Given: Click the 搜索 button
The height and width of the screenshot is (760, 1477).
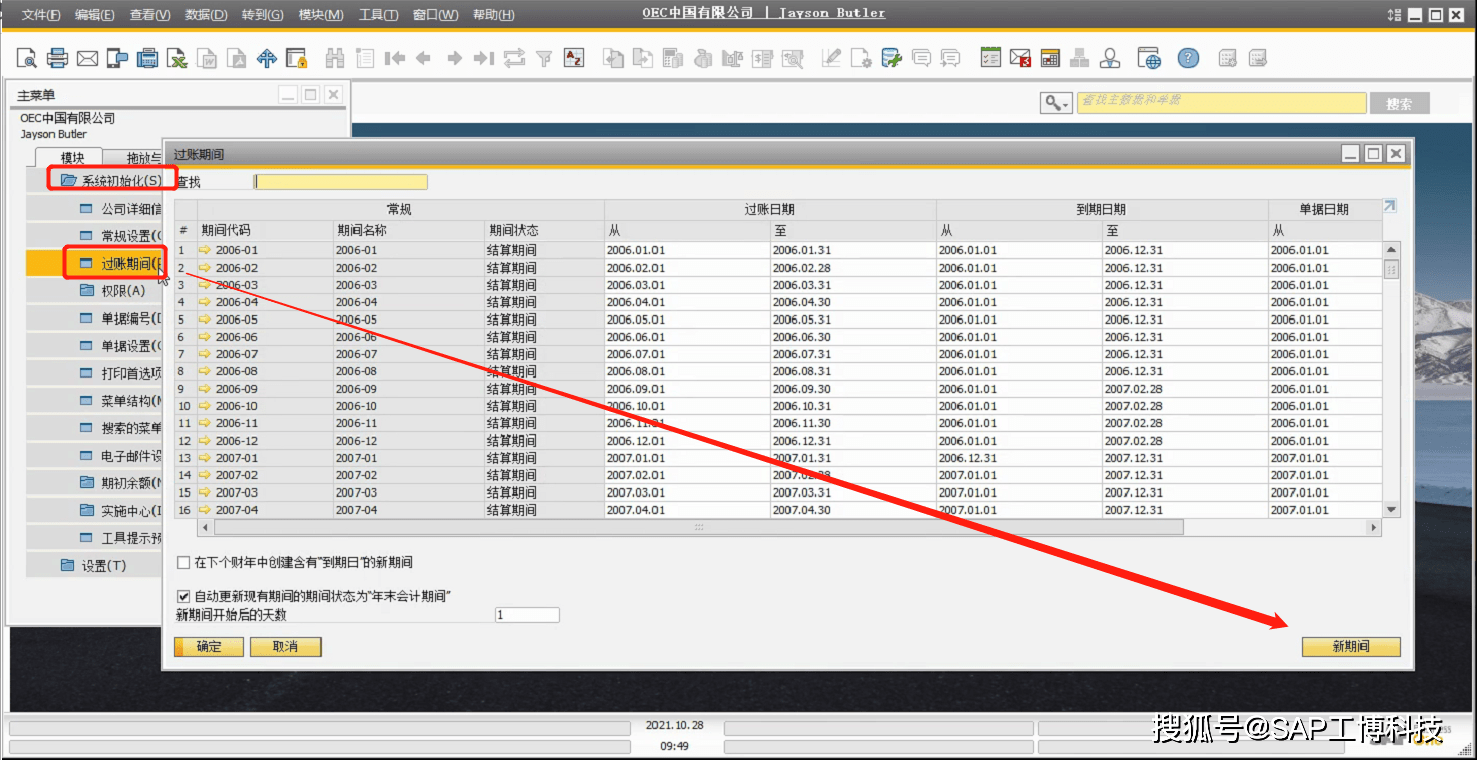Looking at the screenshot, I should click(1400, 104).
